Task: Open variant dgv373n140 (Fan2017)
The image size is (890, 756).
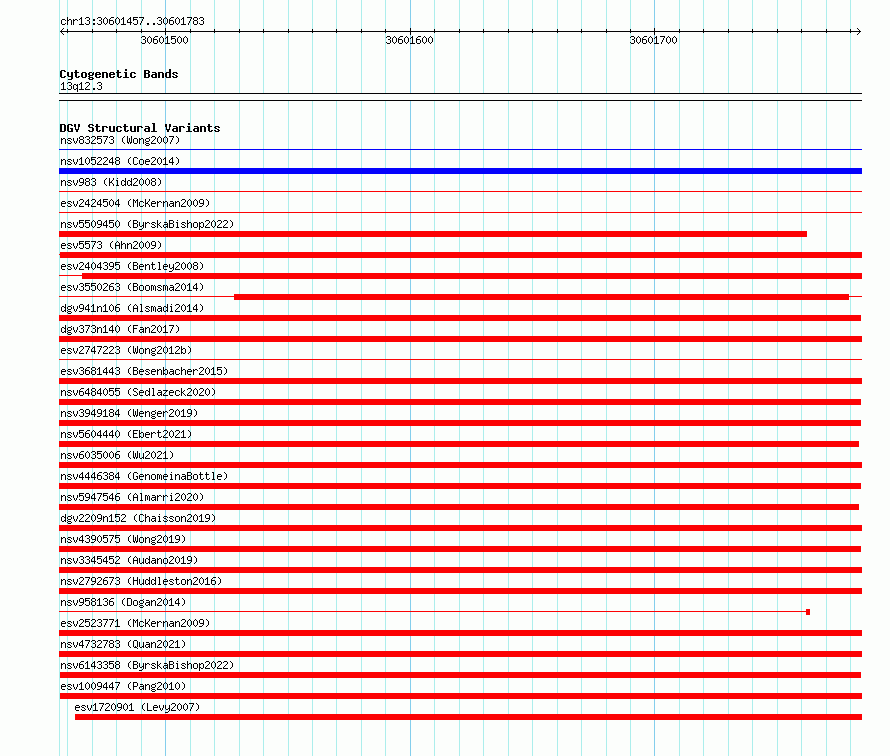Action: click(x=120, y=329)
